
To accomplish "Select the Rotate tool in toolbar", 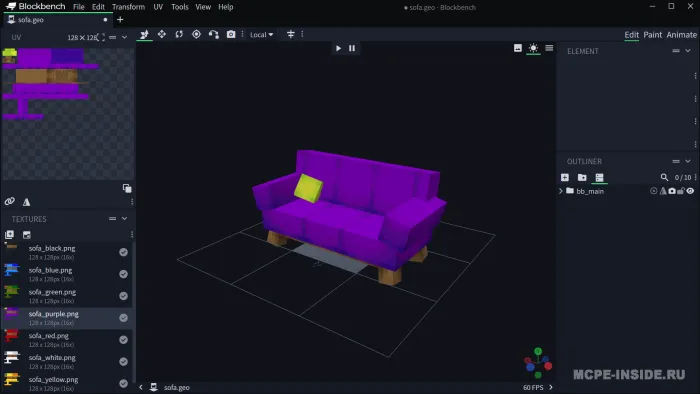I will tap(179, 34).
